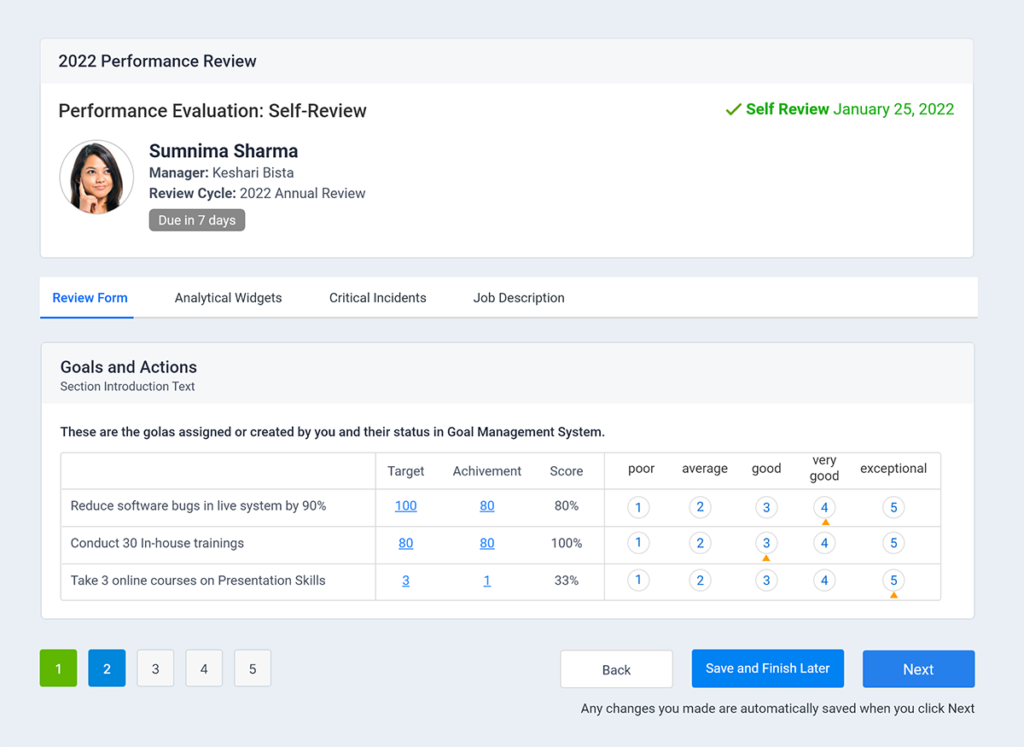Open the Target value 100 link
Image resolution: width=1024 pixels, height=747 pixels.
[405, 507]
